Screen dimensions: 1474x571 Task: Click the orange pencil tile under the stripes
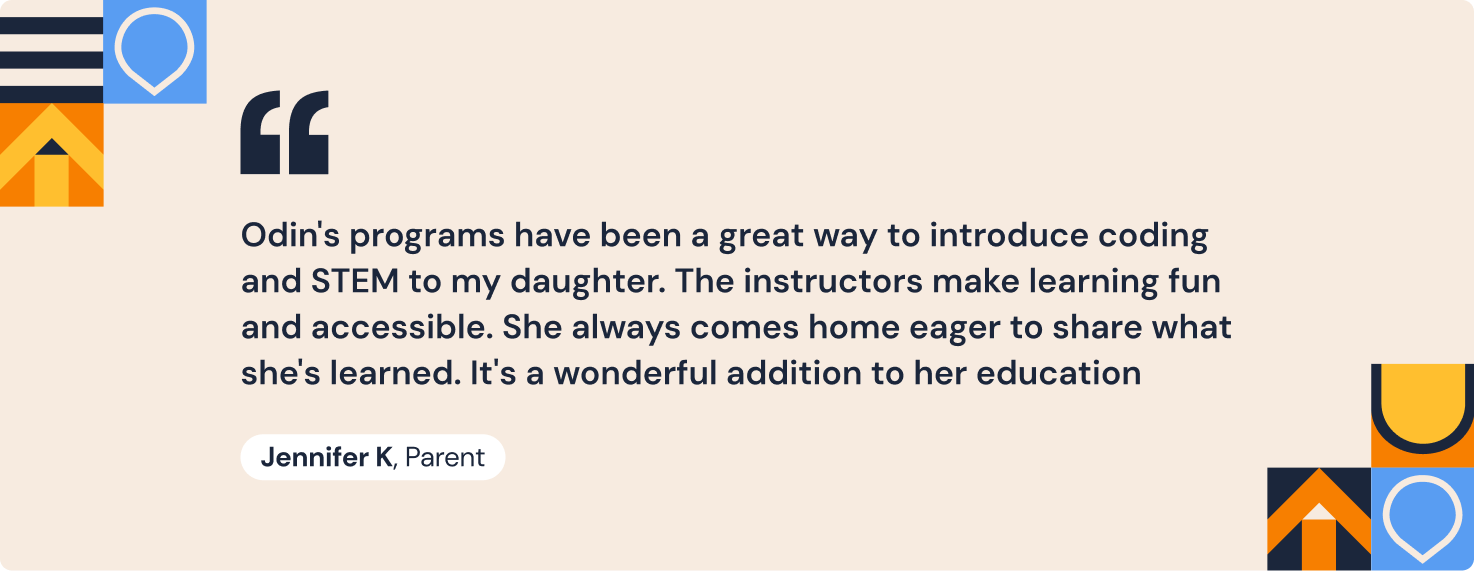pos(52,155)
